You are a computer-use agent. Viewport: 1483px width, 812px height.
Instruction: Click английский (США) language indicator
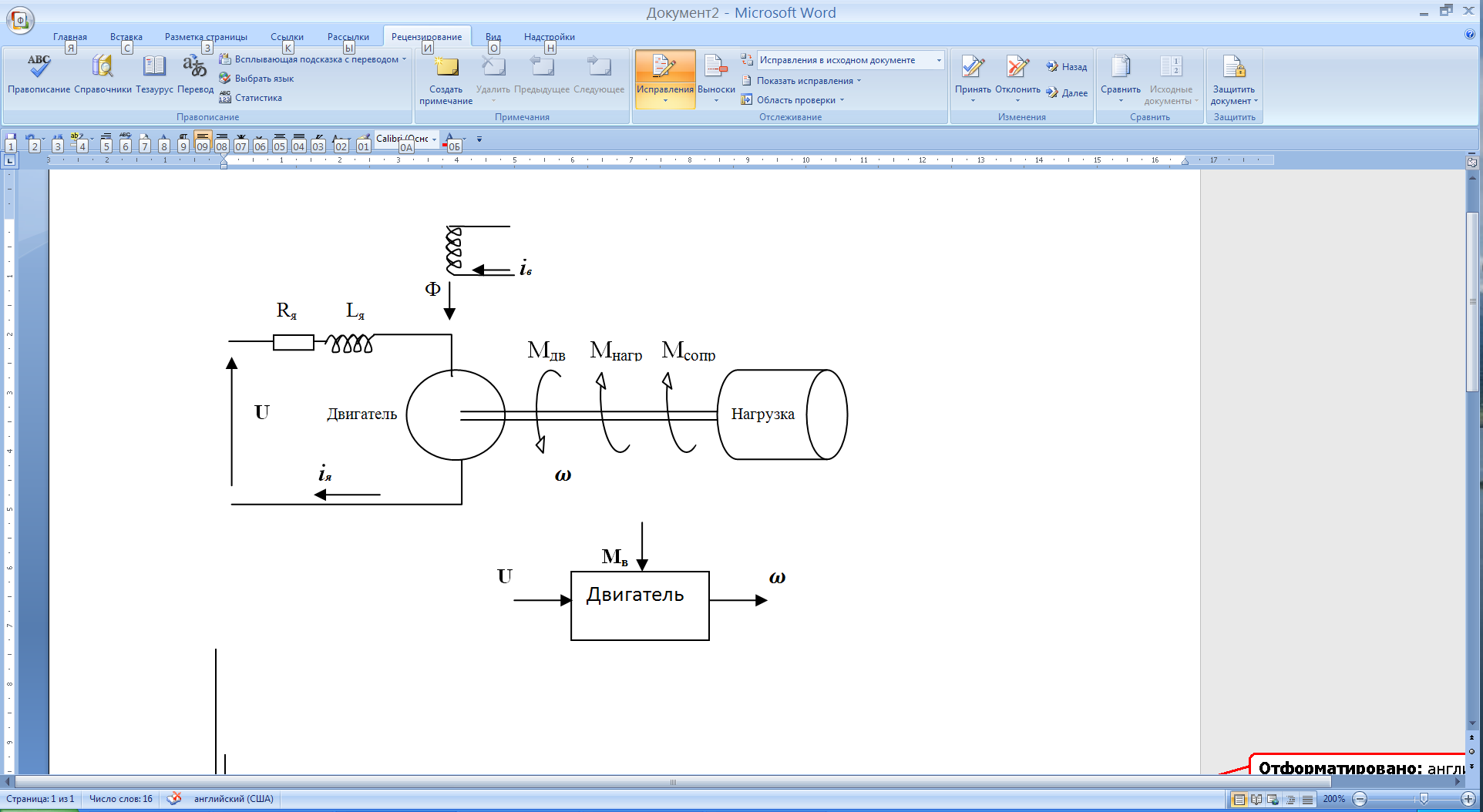[x=234, y=799]
